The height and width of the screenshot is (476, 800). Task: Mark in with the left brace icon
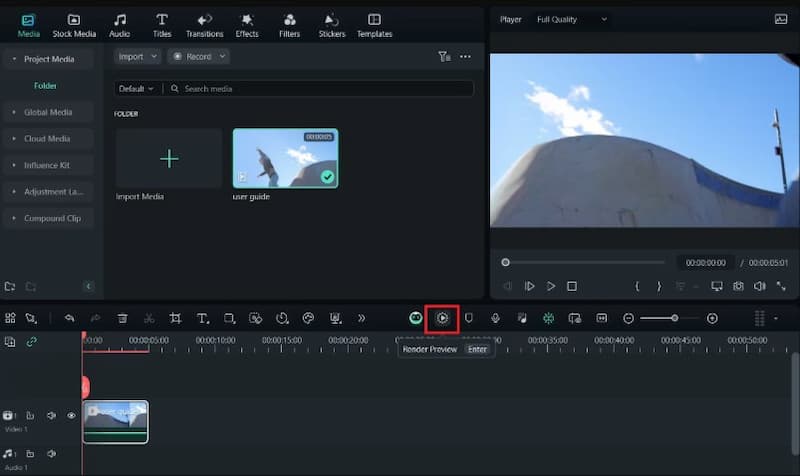pyautogui.click(x=637, y=286)
